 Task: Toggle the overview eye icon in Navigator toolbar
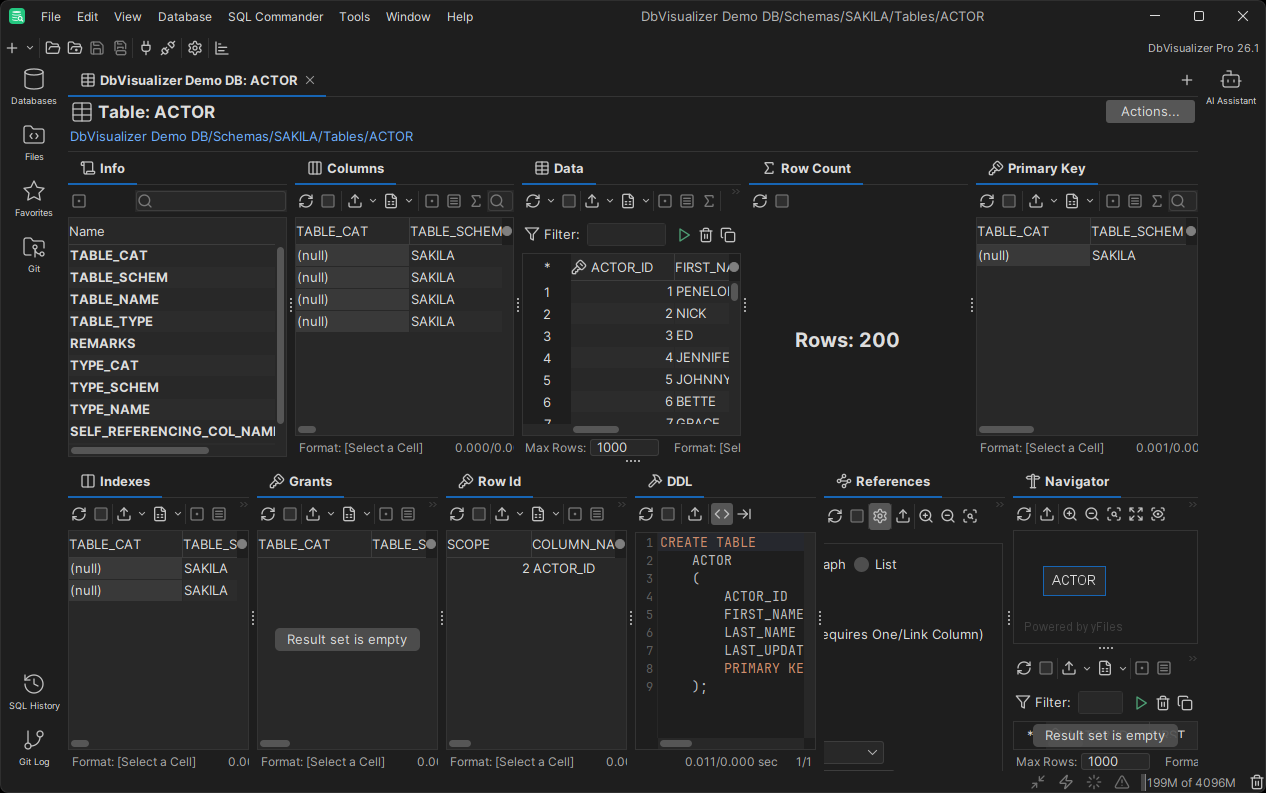tap(1158, 514)
